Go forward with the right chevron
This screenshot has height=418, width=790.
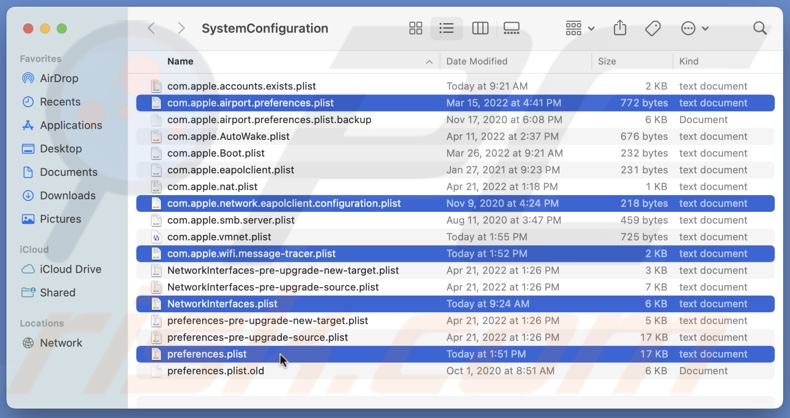coord(181,28)
